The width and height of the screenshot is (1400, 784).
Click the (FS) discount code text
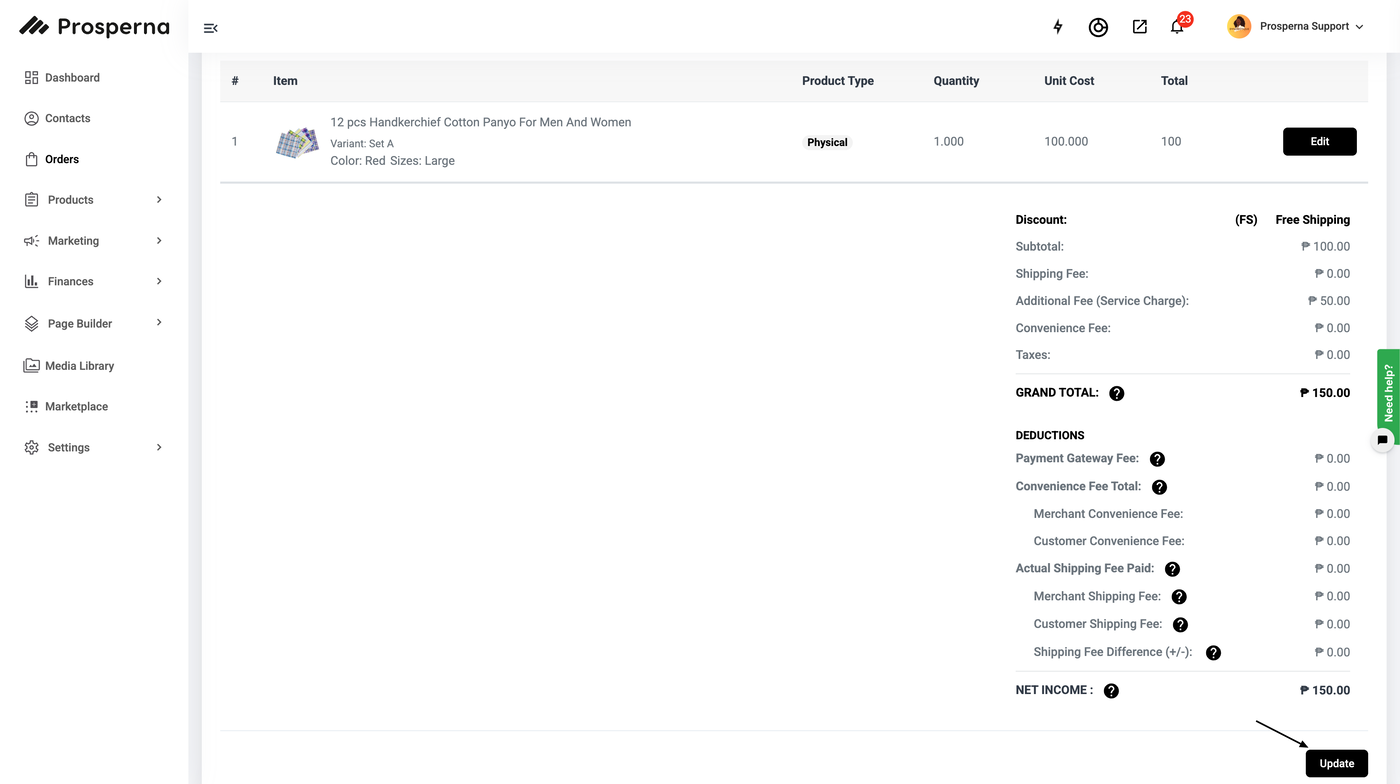pos(1246,220)
